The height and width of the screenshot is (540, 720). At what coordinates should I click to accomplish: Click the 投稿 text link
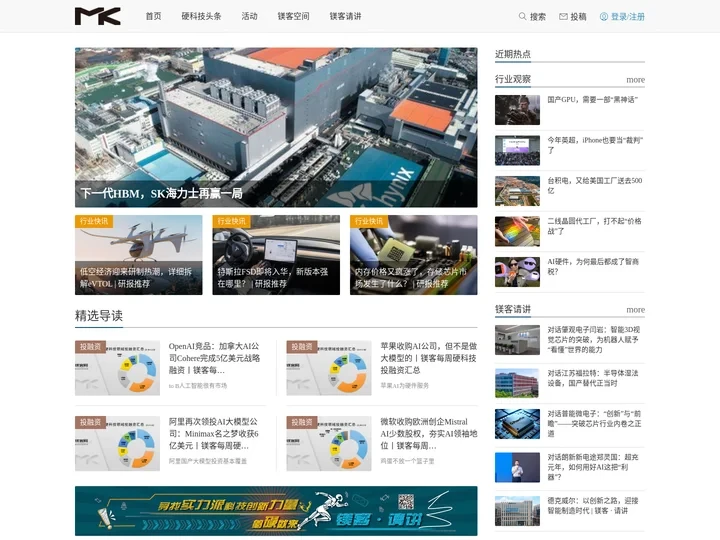point(578,17)
